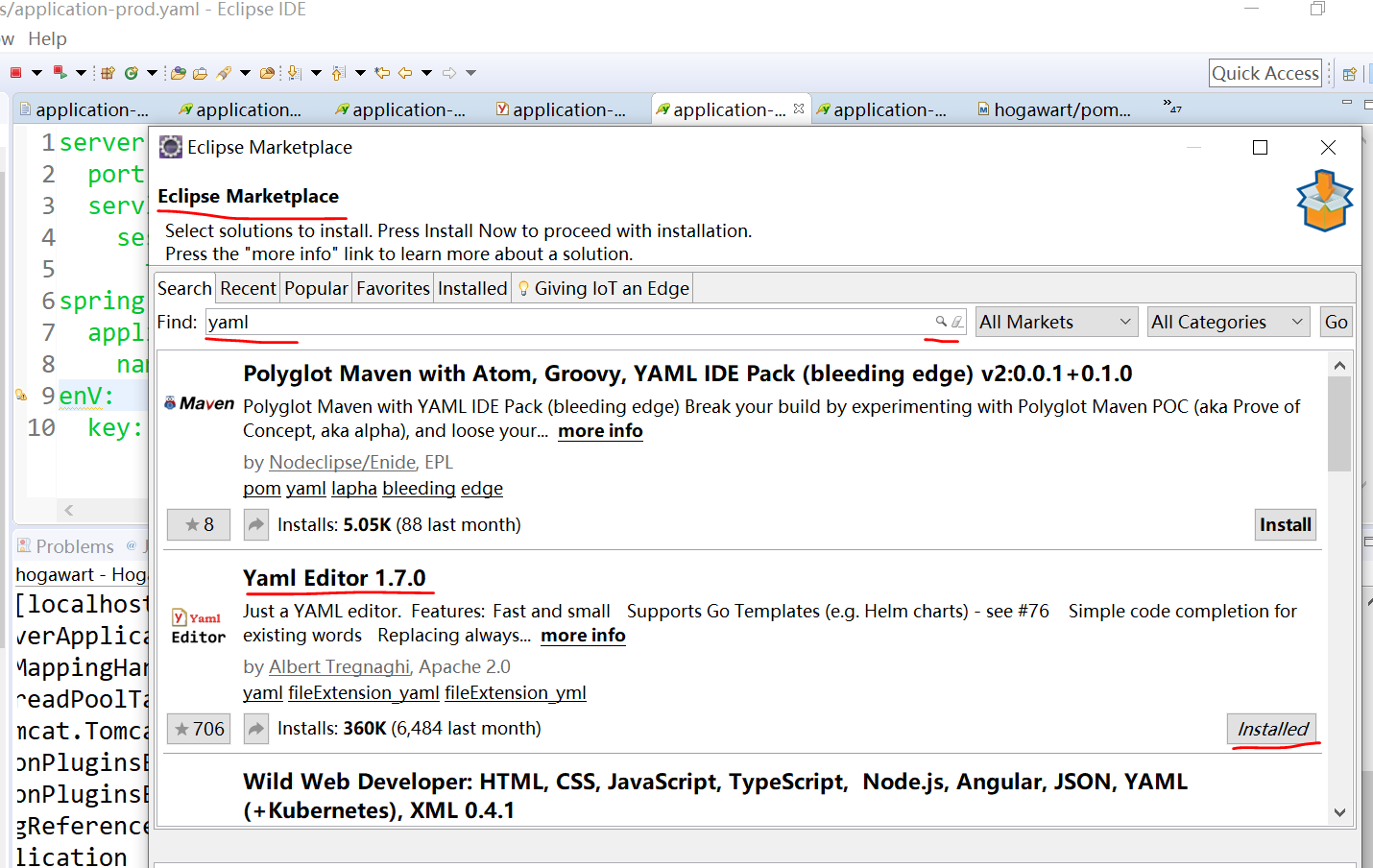Screen dimensions: 1373x868
Task: Click the clear search field icon in Find box
Action: (957, 322)
